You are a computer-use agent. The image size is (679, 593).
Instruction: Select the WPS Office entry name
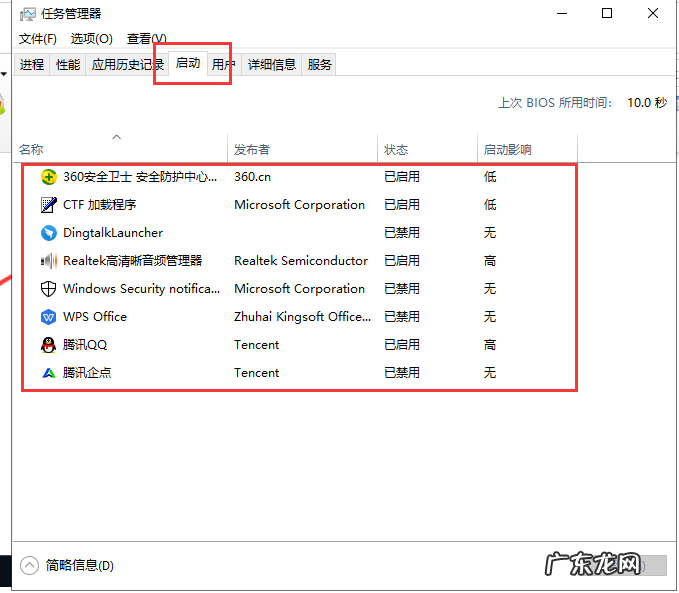click(95, 317)
